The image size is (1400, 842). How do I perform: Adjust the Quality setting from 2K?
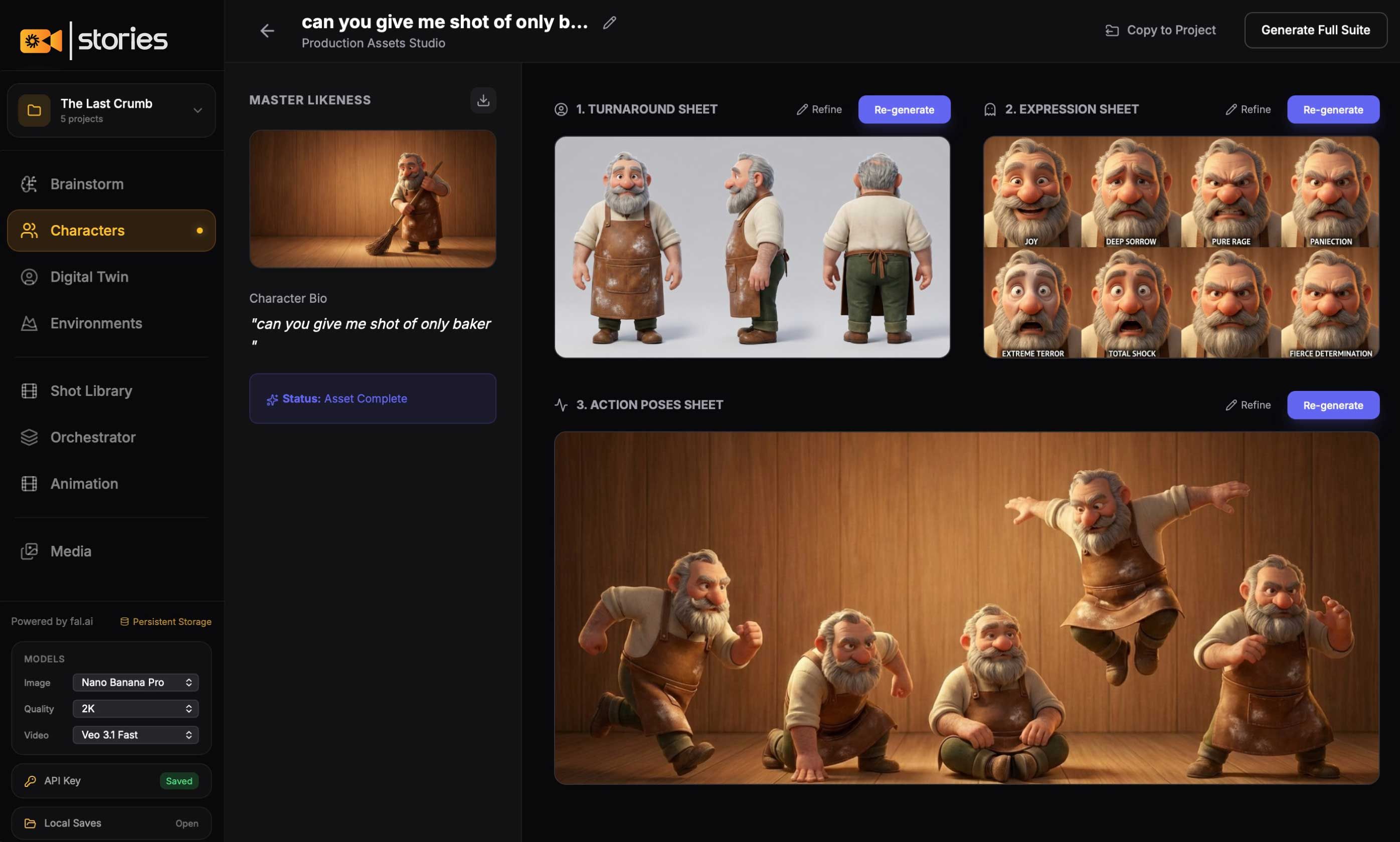pyautogui.click(x=135, y=708)
